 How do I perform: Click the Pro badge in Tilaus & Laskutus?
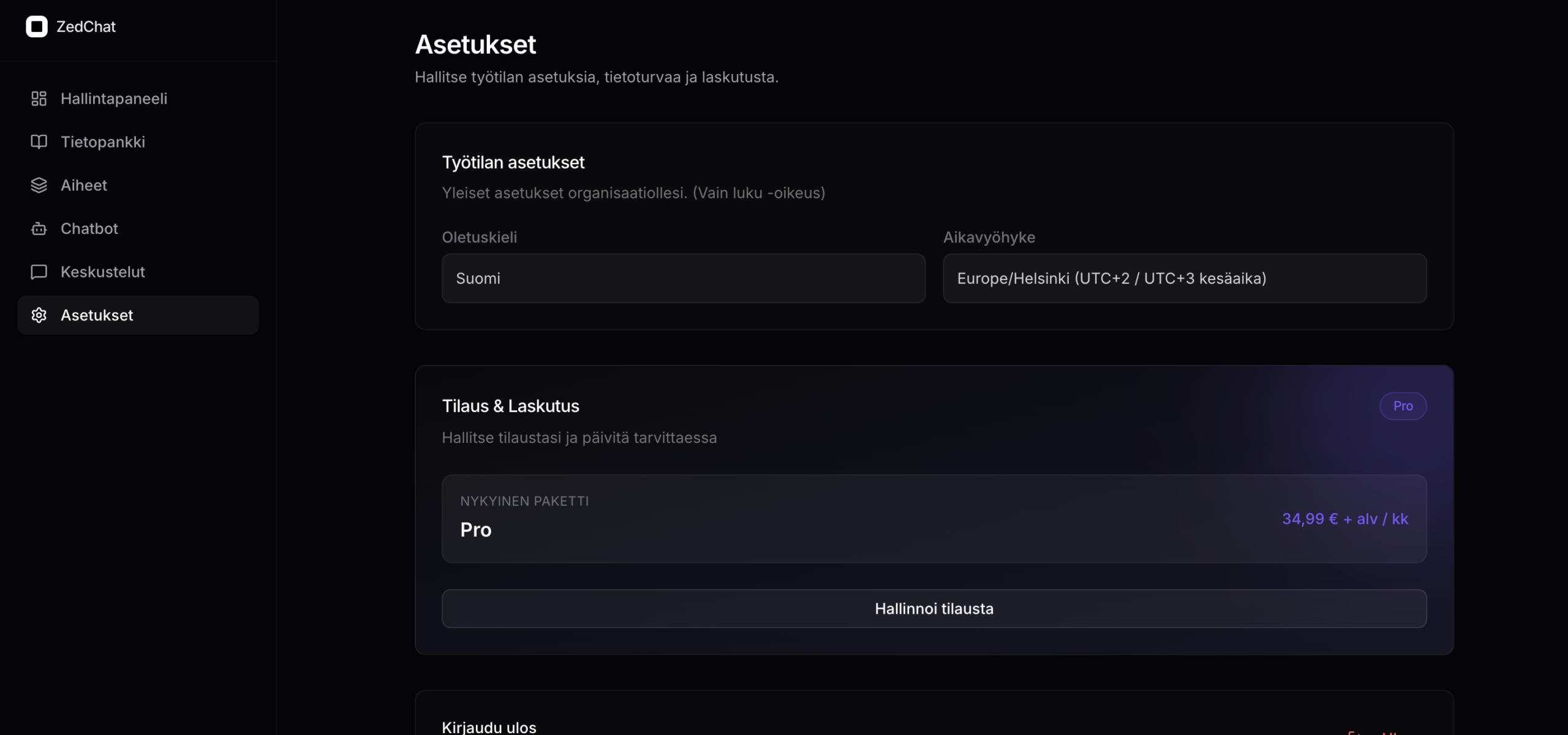tap(1403, 406)
